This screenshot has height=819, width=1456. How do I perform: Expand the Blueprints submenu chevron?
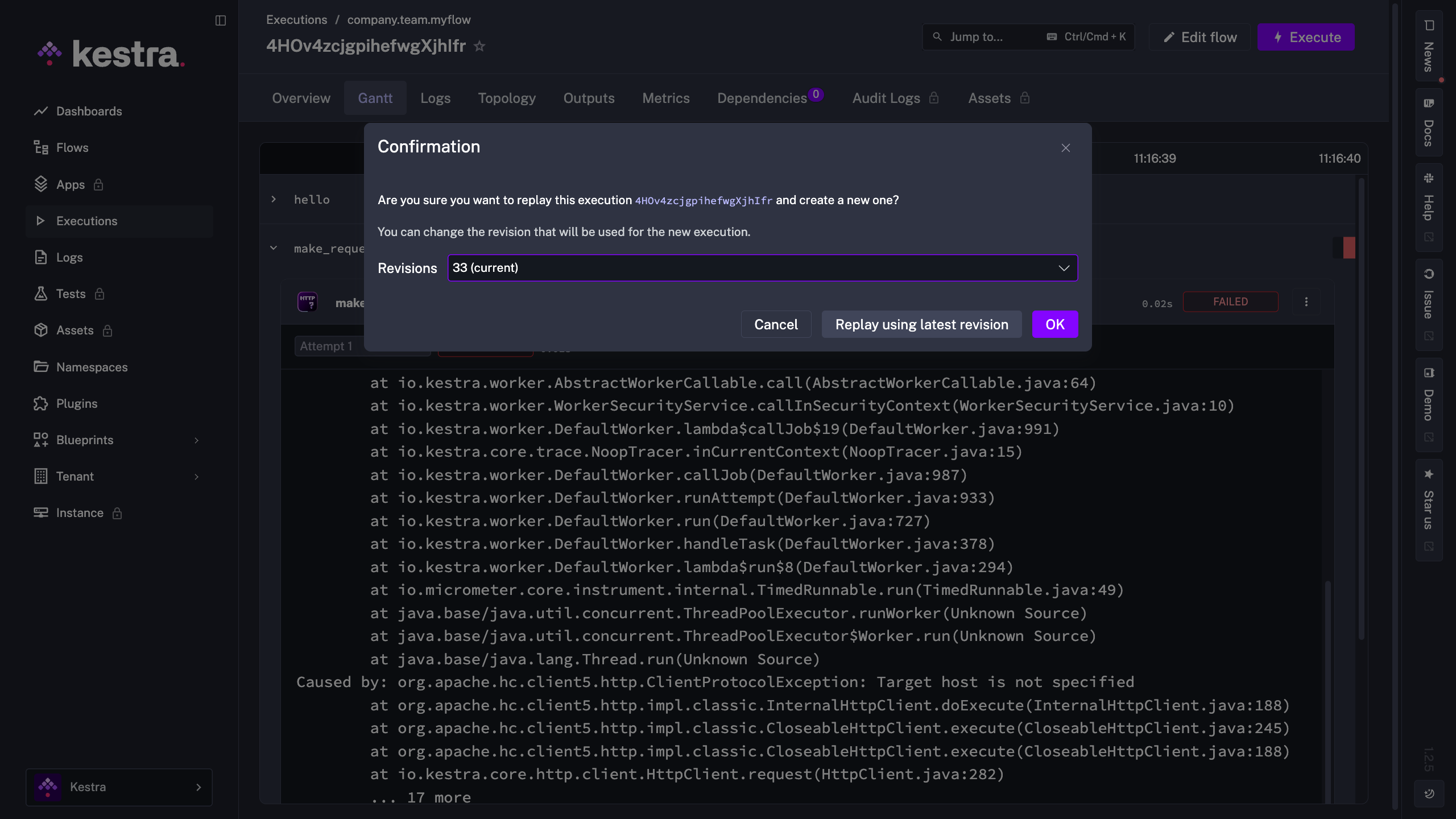(x=197, y=440)
